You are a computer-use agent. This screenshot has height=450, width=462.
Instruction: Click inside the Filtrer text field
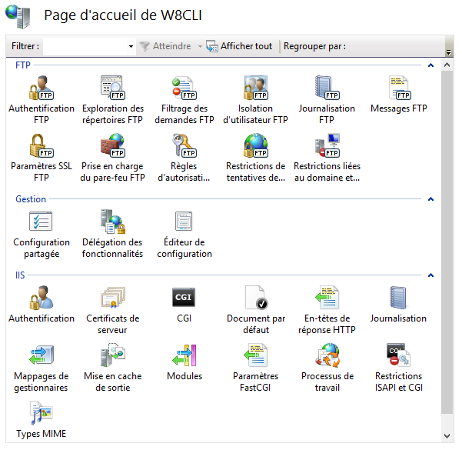86,46
